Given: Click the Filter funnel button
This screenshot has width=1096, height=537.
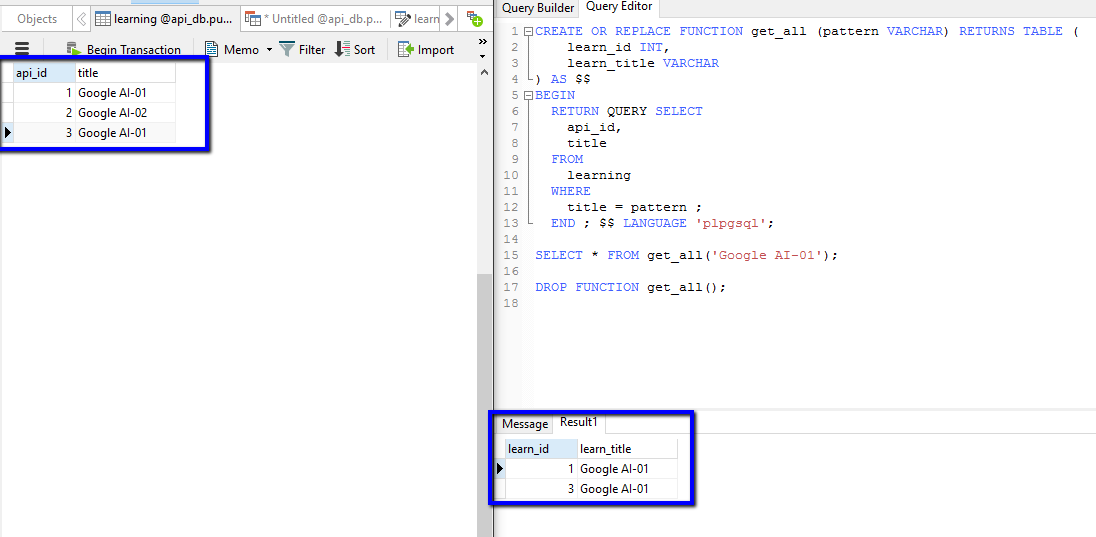Looking at the screenshot, I should [x=302, y=50].
